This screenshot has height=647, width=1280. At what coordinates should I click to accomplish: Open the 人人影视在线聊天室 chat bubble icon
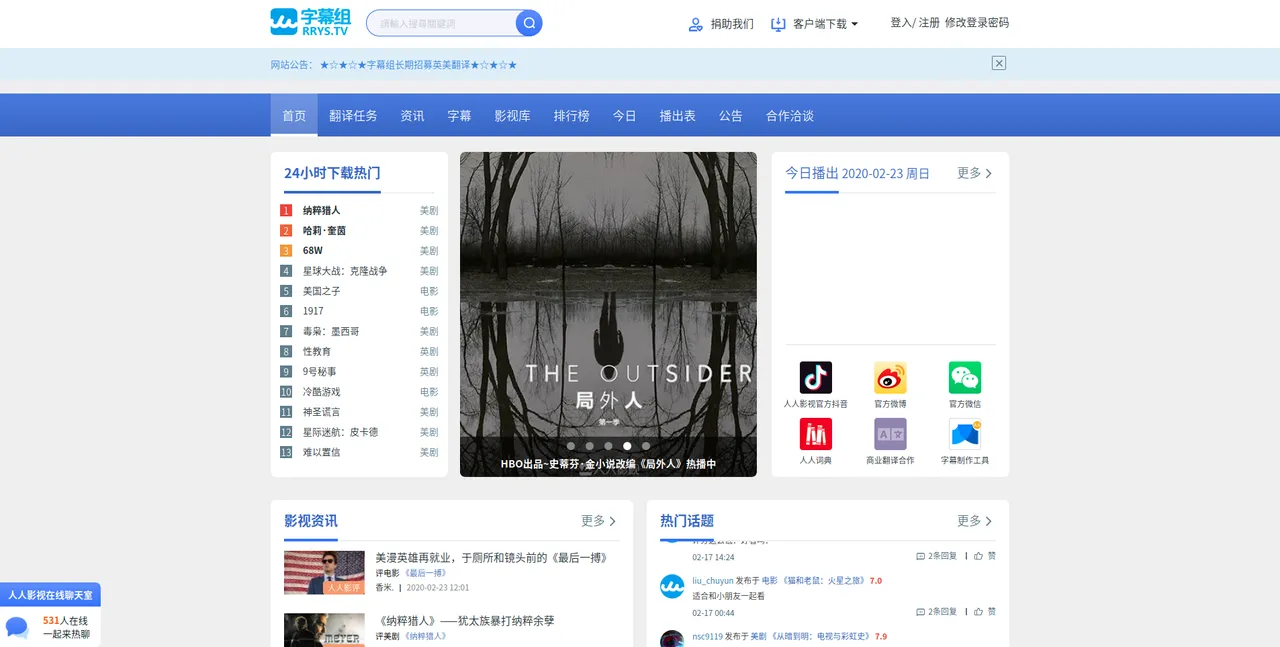pyautogui.click(x=17, y=627)
